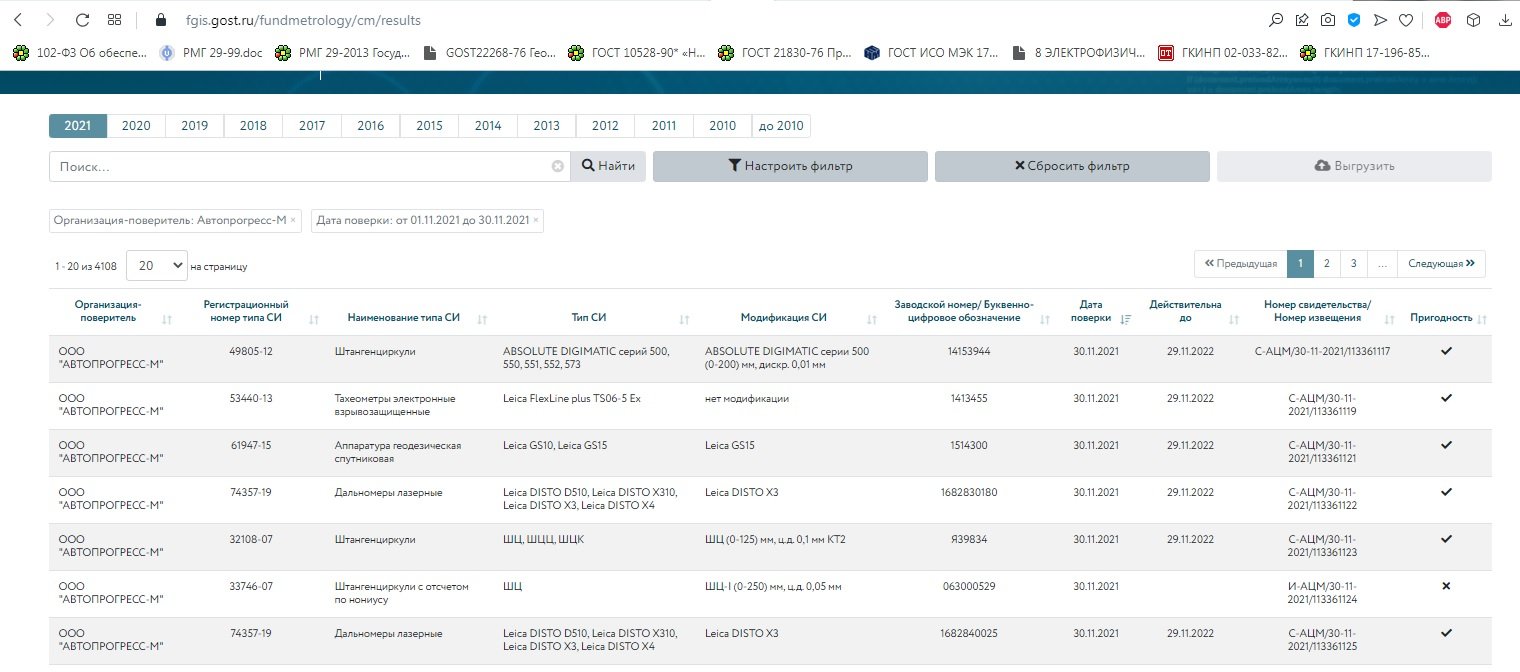Switch to the 2020 year tab
The width and height of the screenshot is (1520, 672).
(136, 126)
